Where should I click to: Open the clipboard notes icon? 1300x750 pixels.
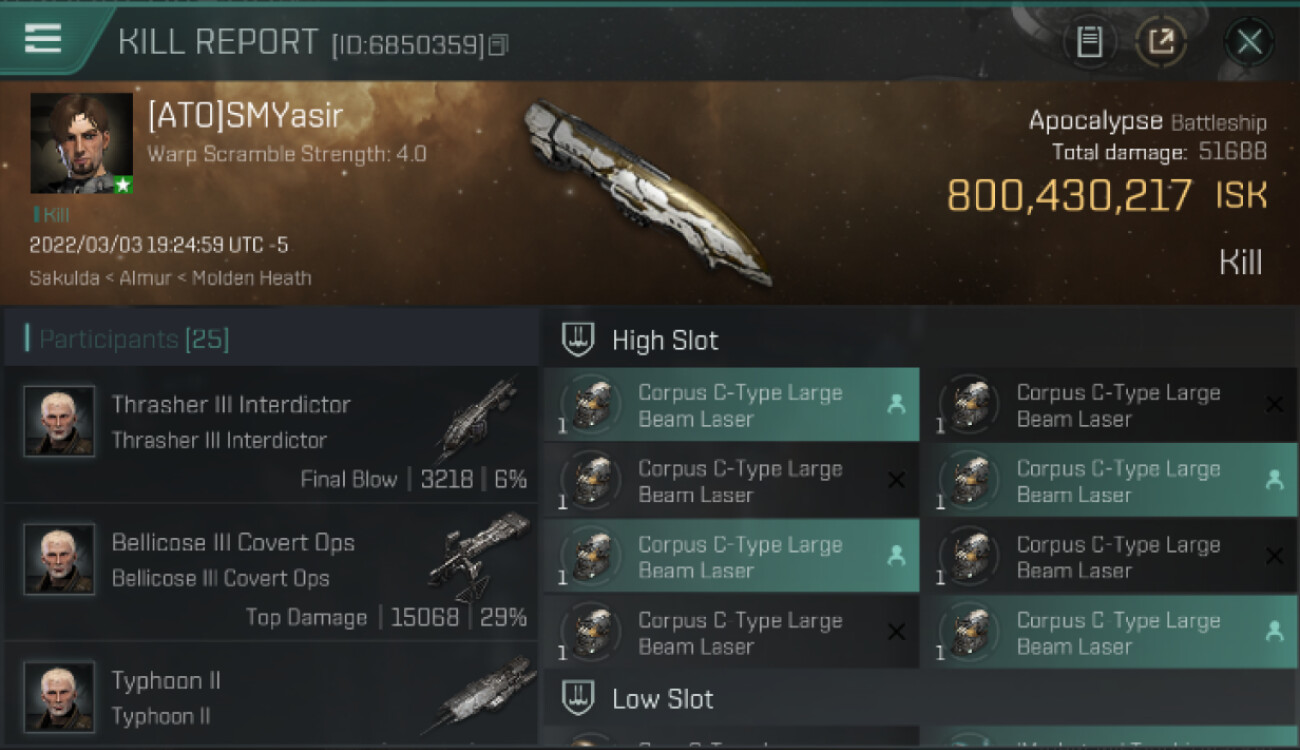click(x=1090, y=42)
